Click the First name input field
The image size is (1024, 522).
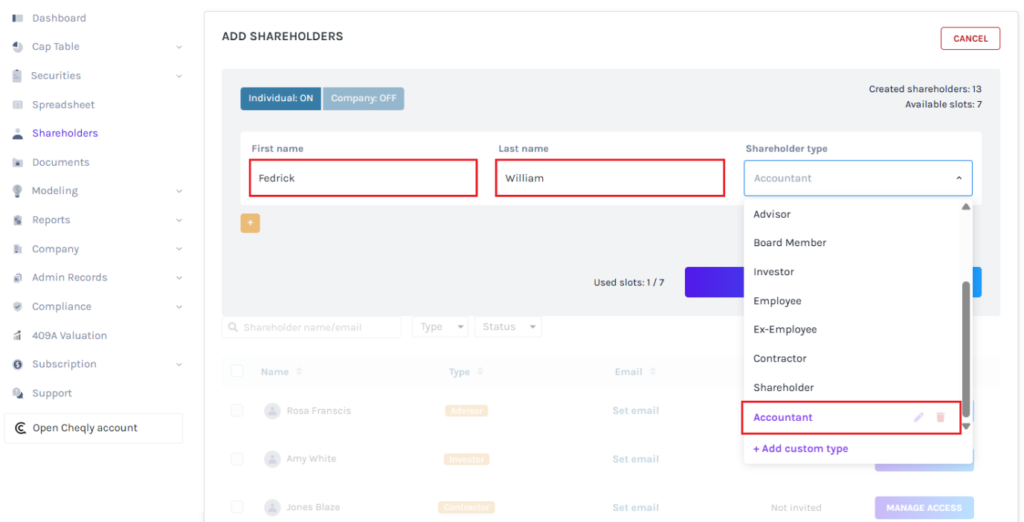tap(363, 178)
